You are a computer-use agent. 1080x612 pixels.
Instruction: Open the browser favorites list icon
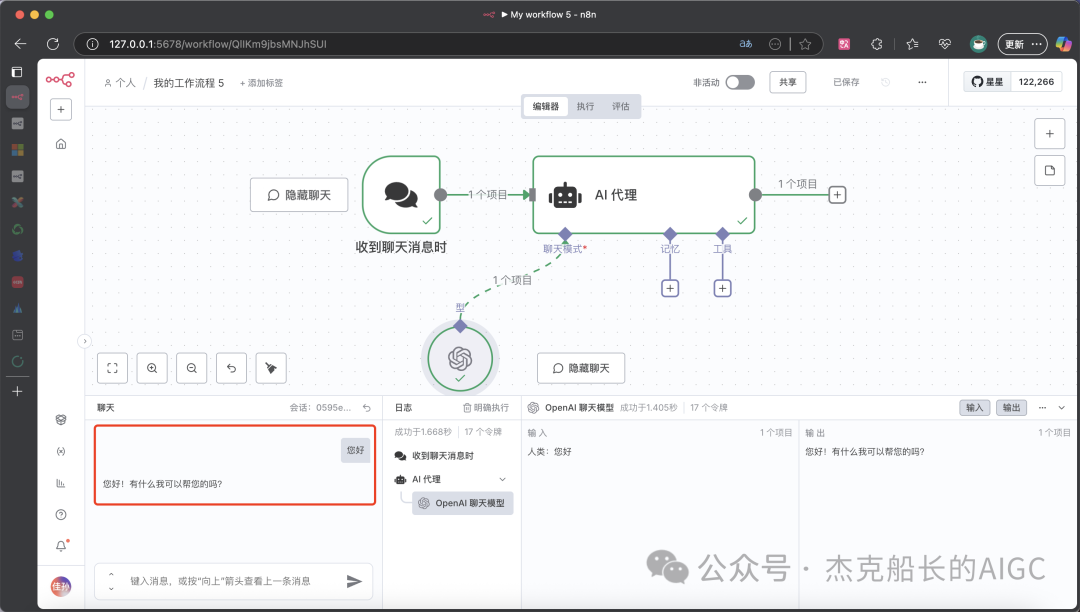tap(913, 44)
